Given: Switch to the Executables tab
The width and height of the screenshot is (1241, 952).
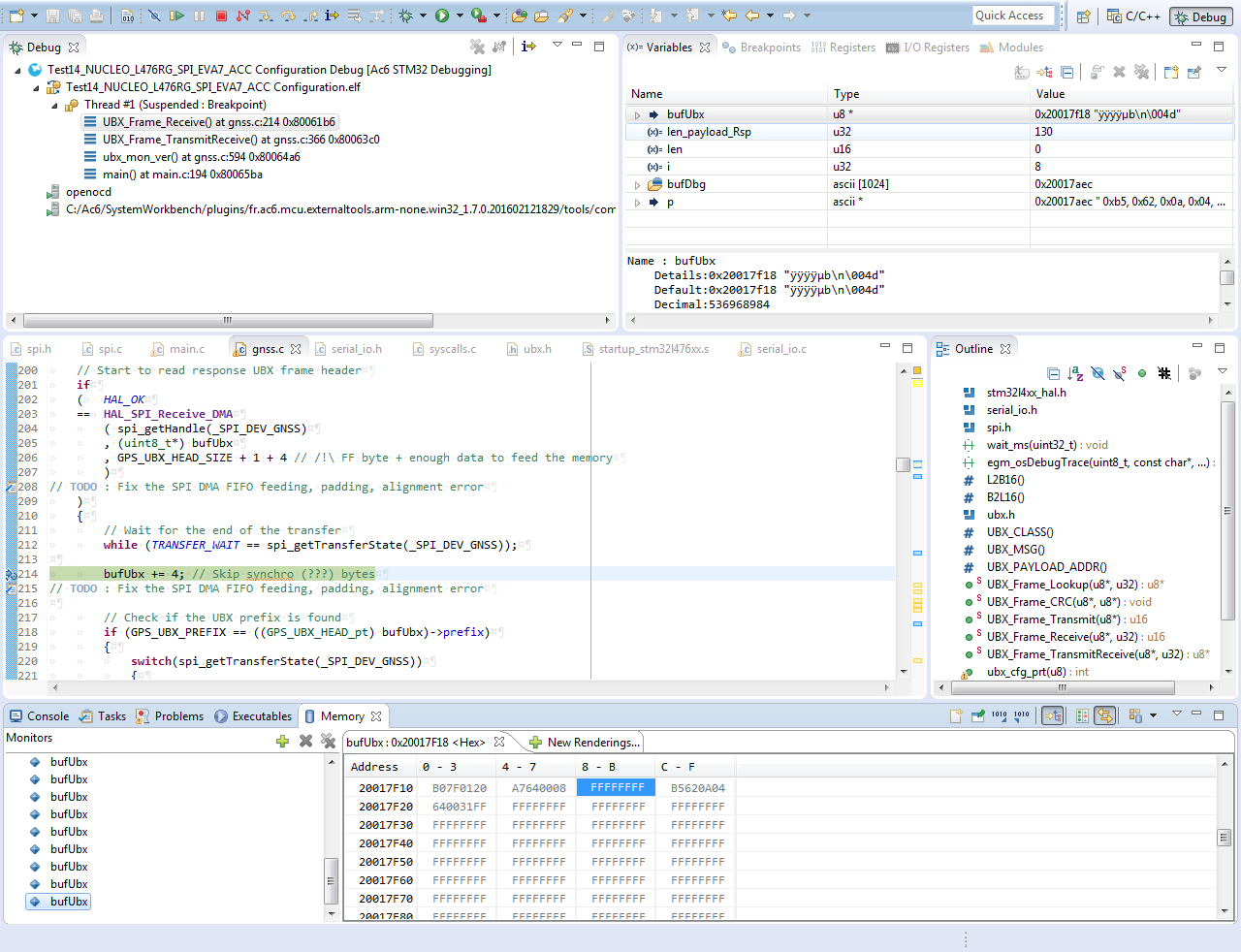Looking at the screenshot, I should (x=253, y=716).
